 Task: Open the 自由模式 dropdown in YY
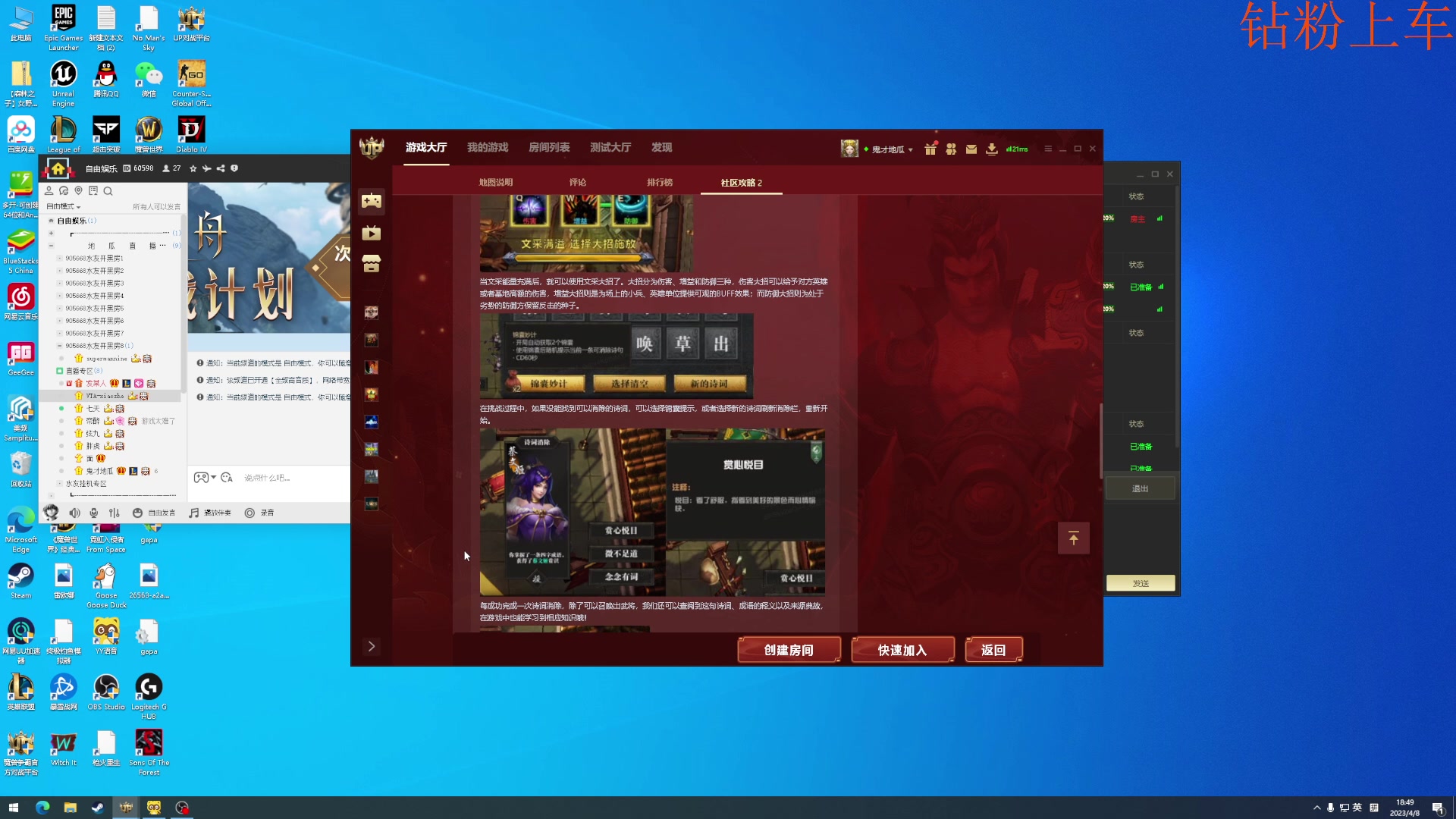tap(64, 206)
